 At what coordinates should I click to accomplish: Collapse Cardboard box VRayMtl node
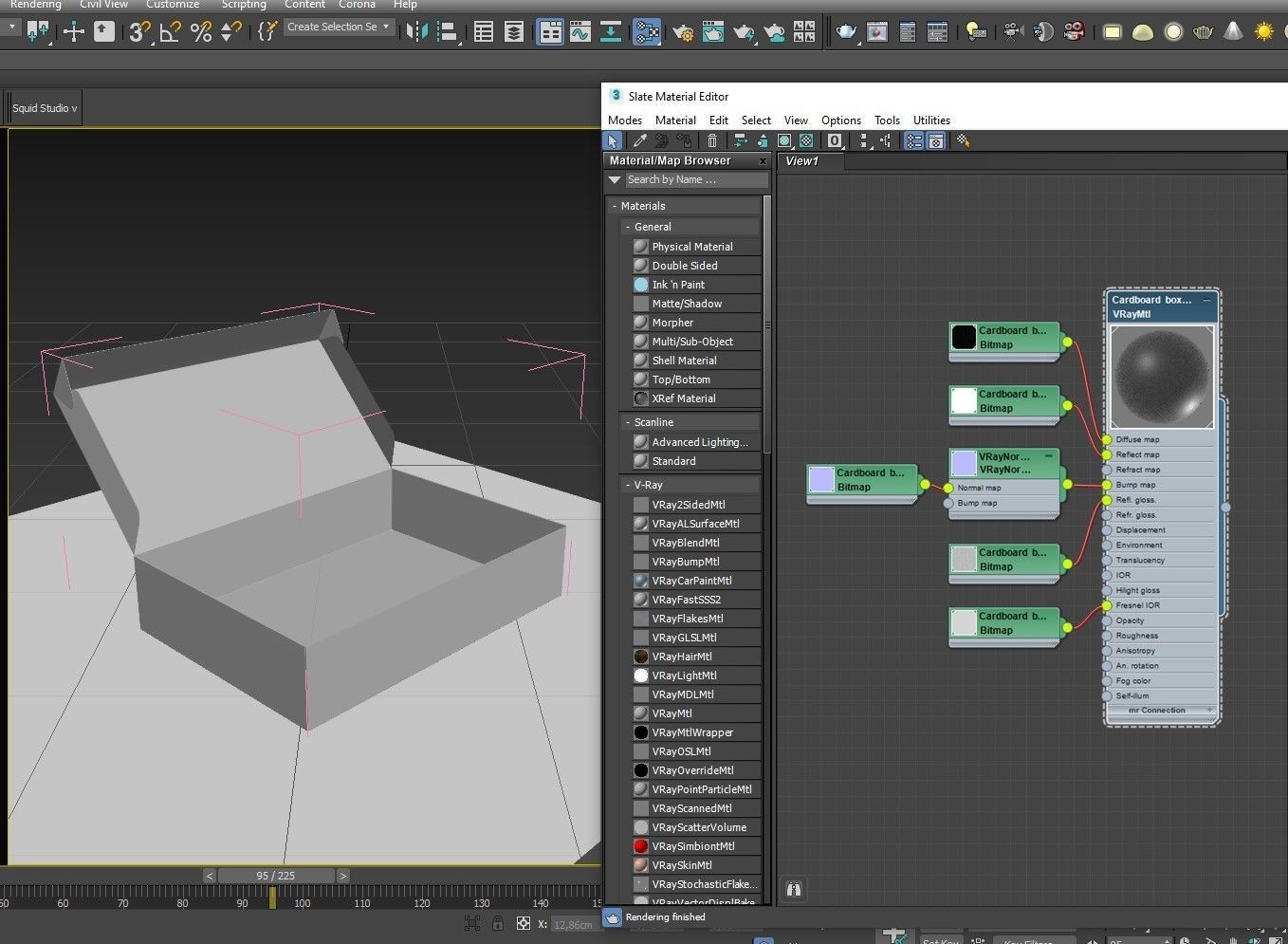coord(1207,300)
